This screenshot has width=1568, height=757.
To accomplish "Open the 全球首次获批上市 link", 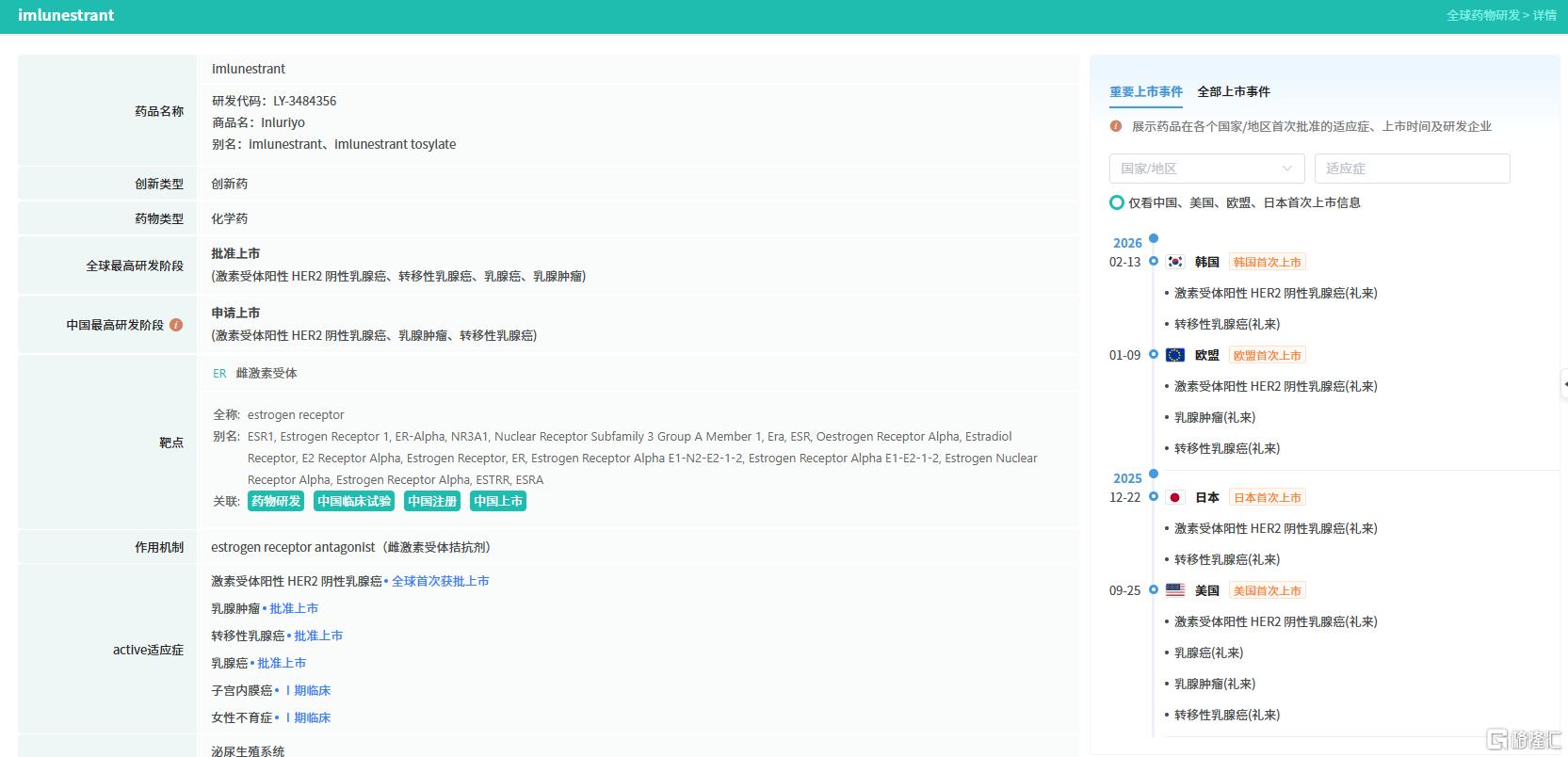I will click(x=441, y=581).
